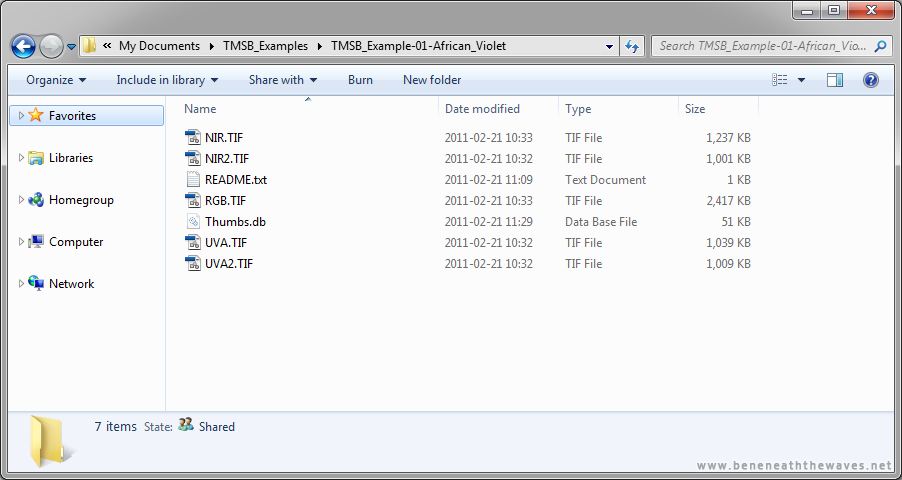Click the 2011-02-21 11:29 date cell

[488, 222]
